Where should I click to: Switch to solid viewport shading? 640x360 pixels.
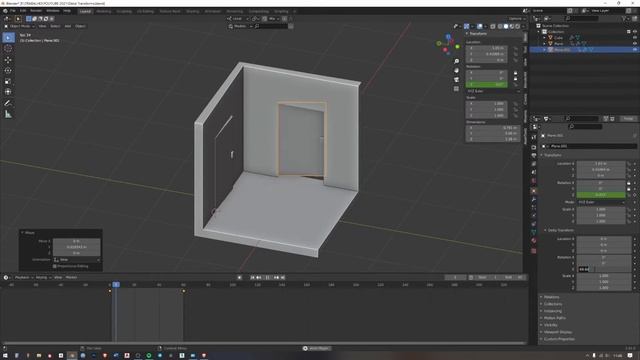pyautogui.click(x=506, y=26)
